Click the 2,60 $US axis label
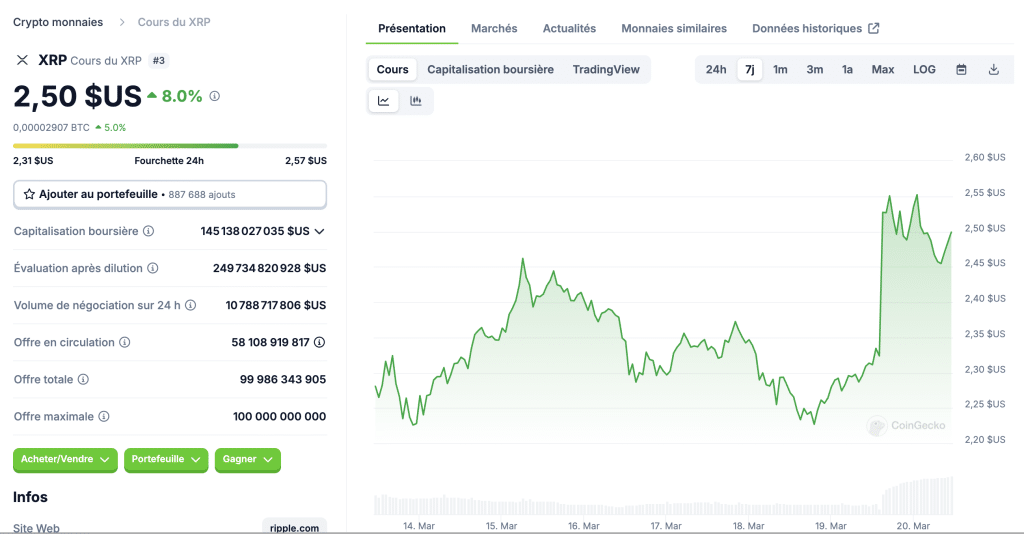Viewport: 1024px width, 534px height. [985, 157]
